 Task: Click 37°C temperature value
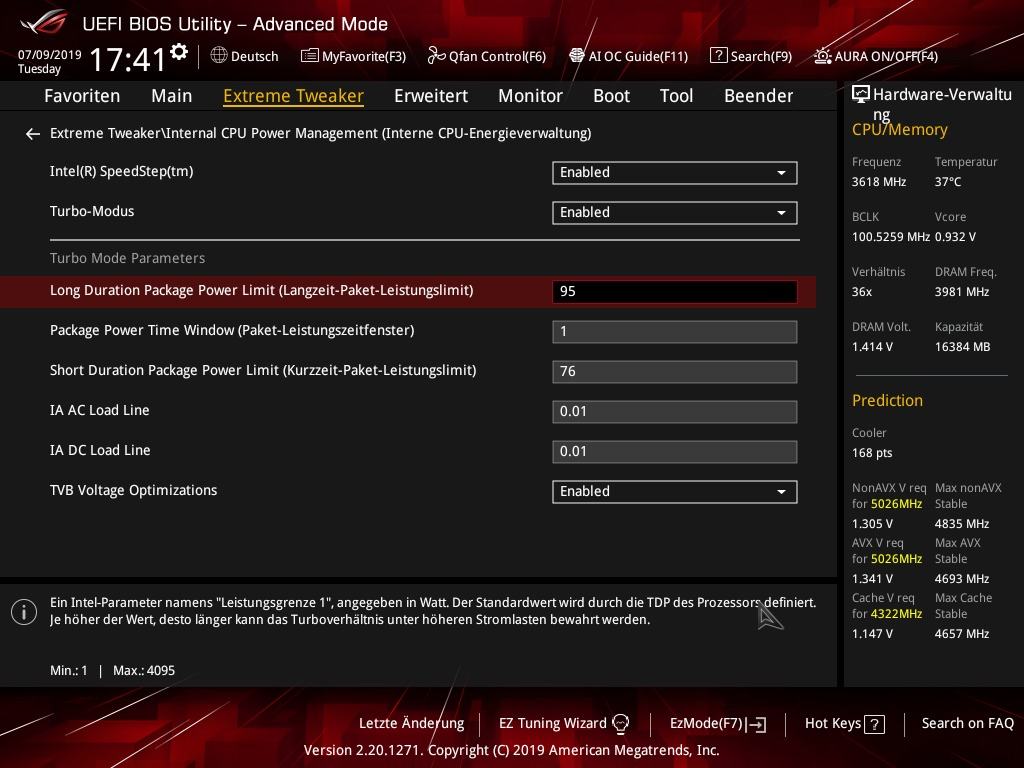(948, 182)
